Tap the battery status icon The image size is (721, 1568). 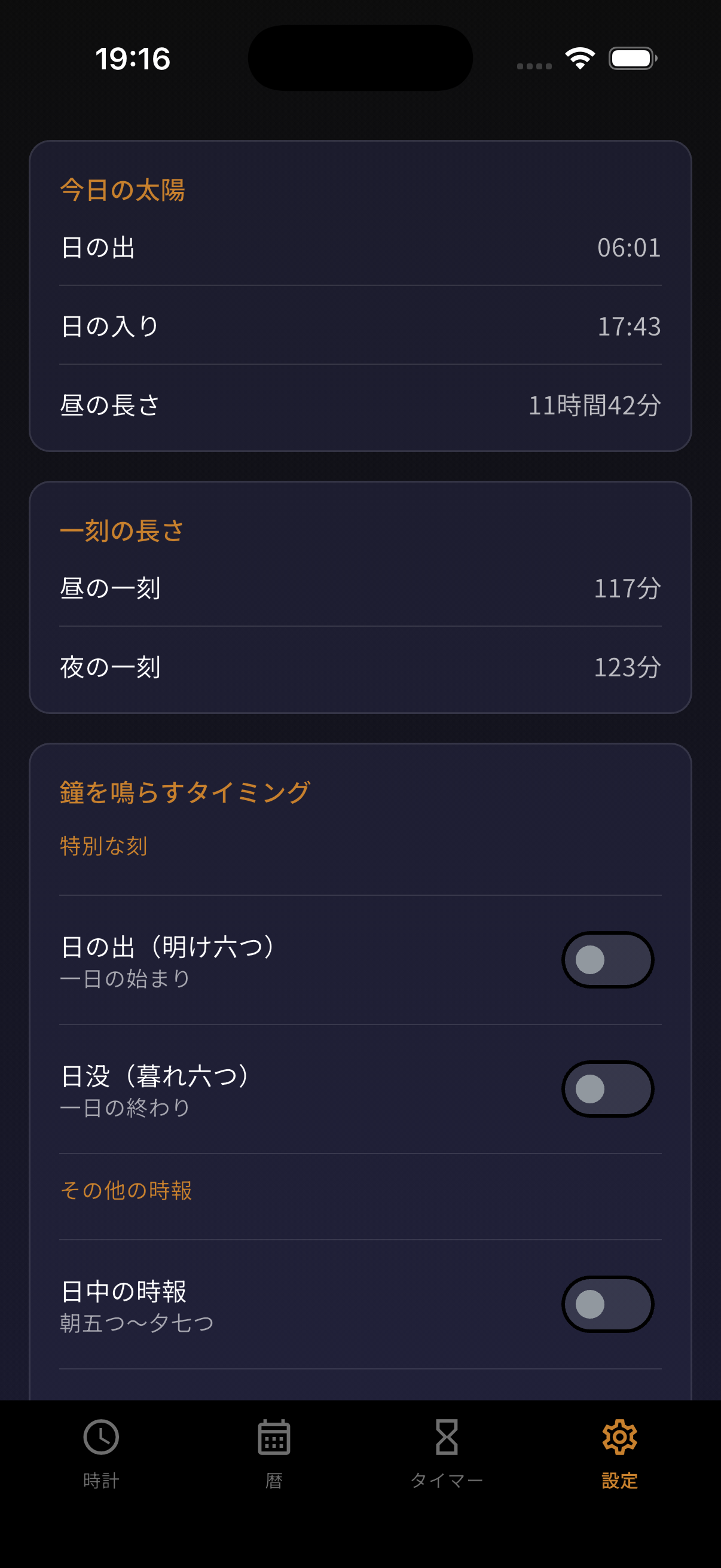(633, 59)
